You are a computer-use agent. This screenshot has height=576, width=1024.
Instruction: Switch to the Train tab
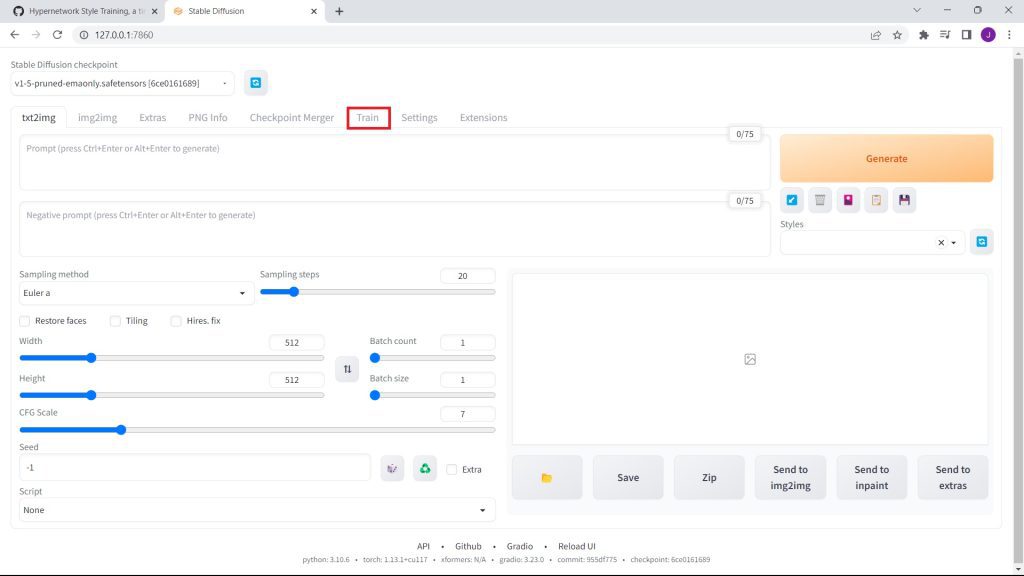click(368, 118)
